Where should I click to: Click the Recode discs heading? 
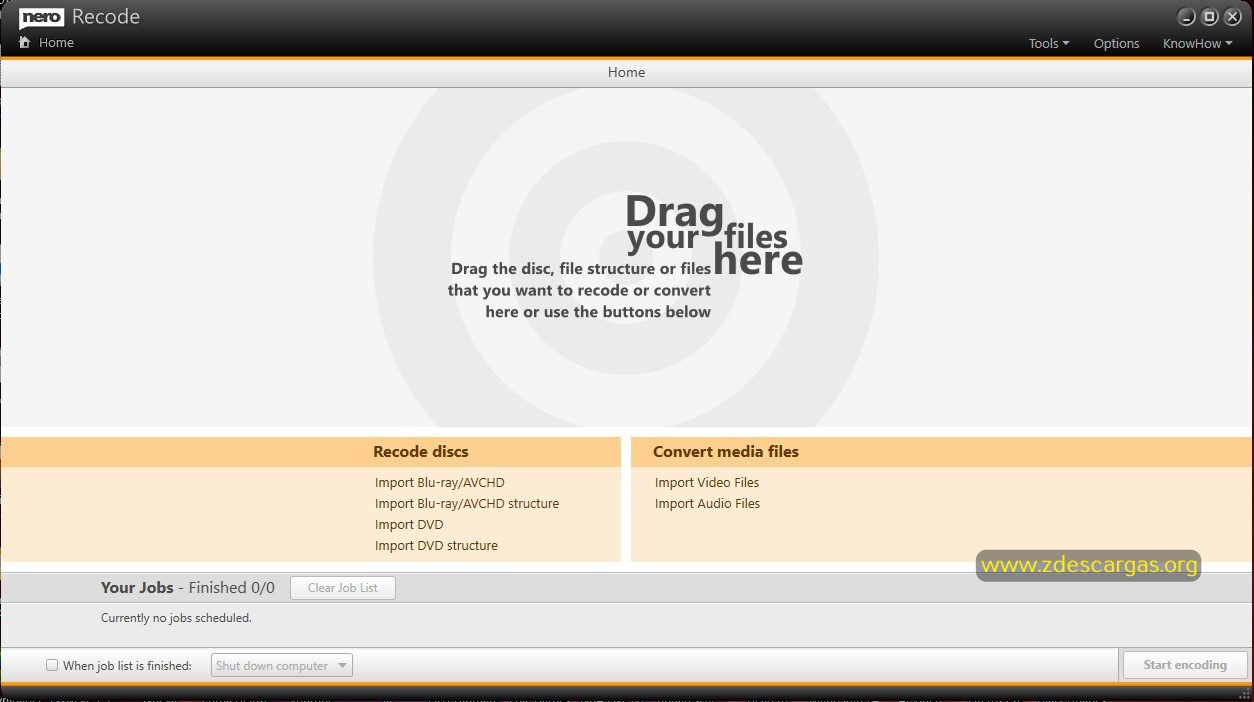(x=421, y=452)
